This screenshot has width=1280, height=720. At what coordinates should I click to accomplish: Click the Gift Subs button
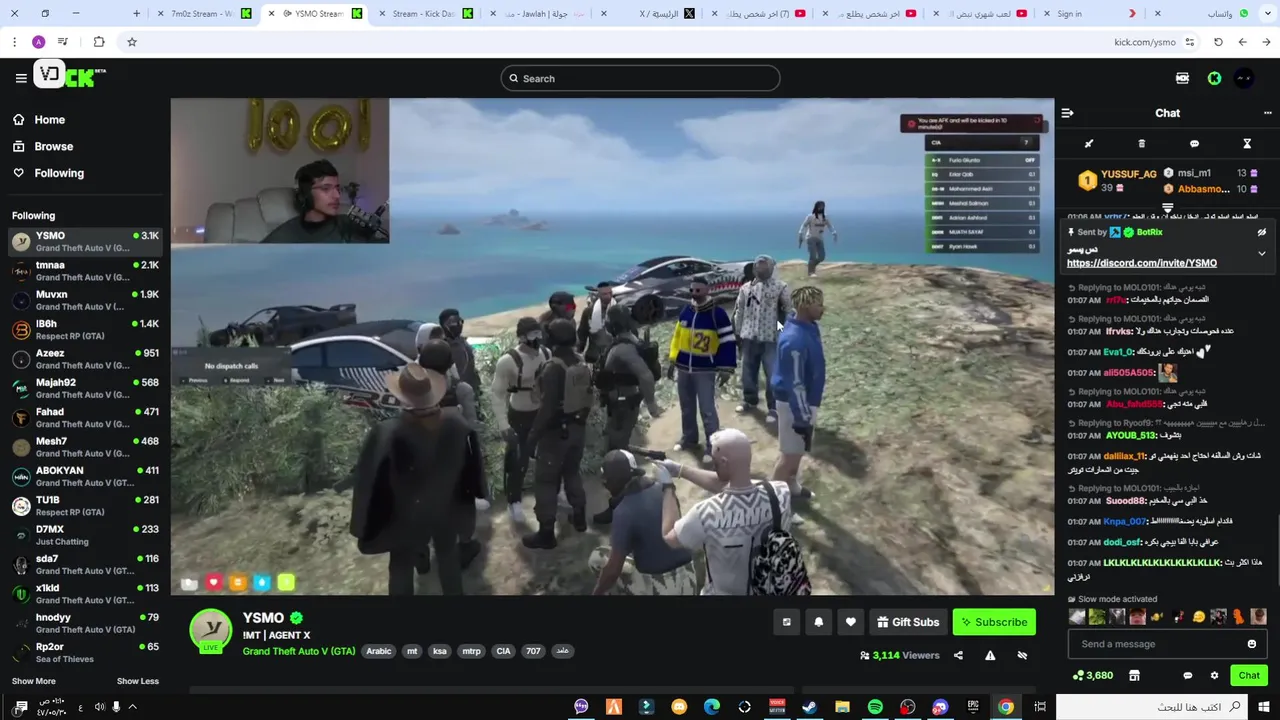click(907, 622)
